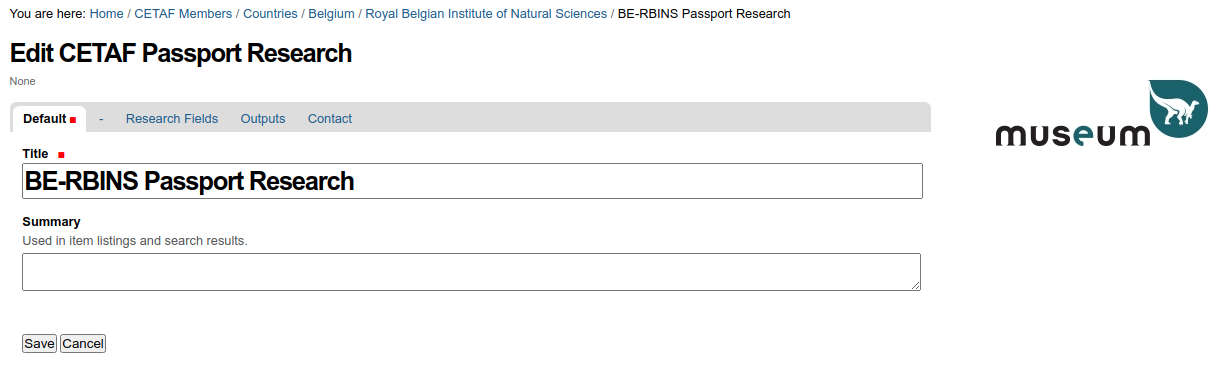Click the red required marker beside Title
Screen dimensions: 1219x374
click(x=61, y=155)
